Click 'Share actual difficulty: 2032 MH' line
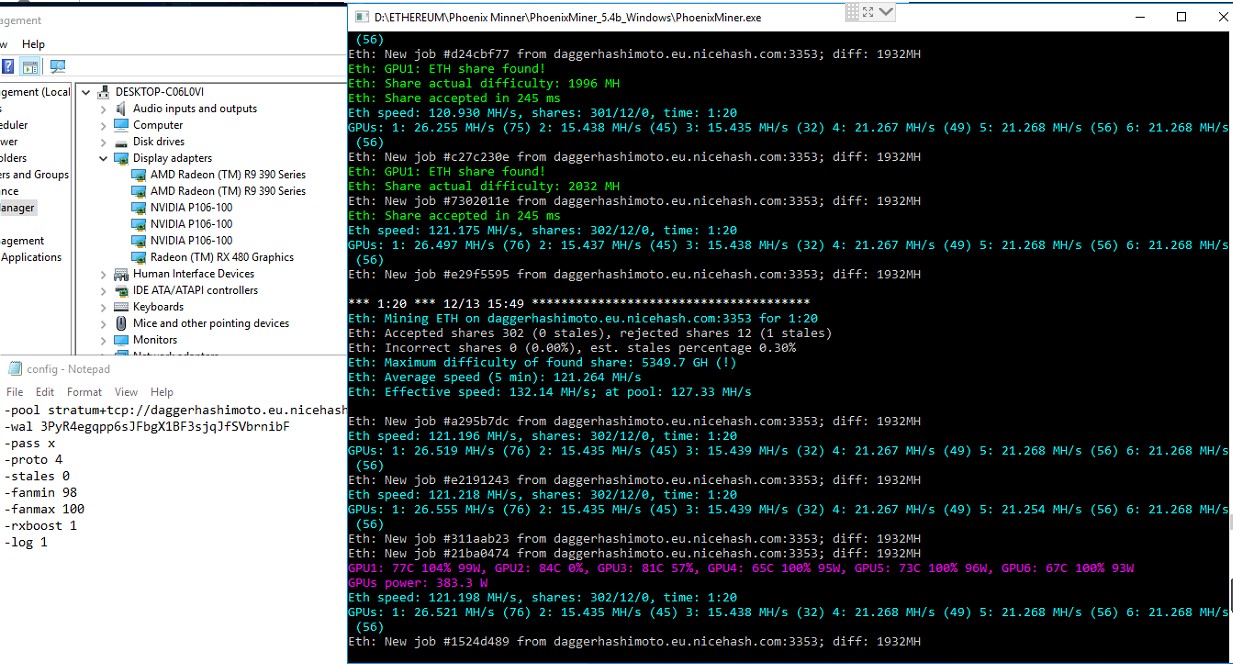Screen dimensions: 1233x664 (484, 186)
